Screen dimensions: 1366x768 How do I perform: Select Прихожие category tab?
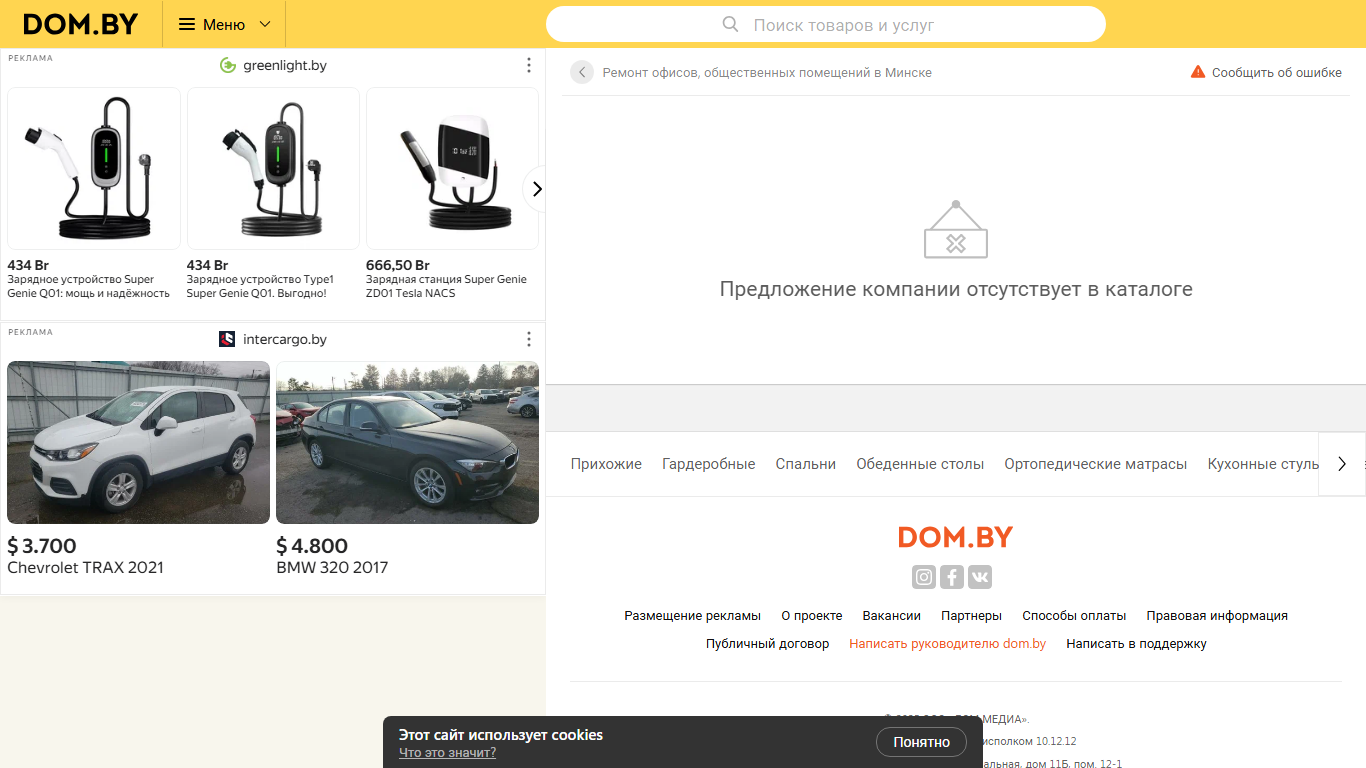pos(606,464)
